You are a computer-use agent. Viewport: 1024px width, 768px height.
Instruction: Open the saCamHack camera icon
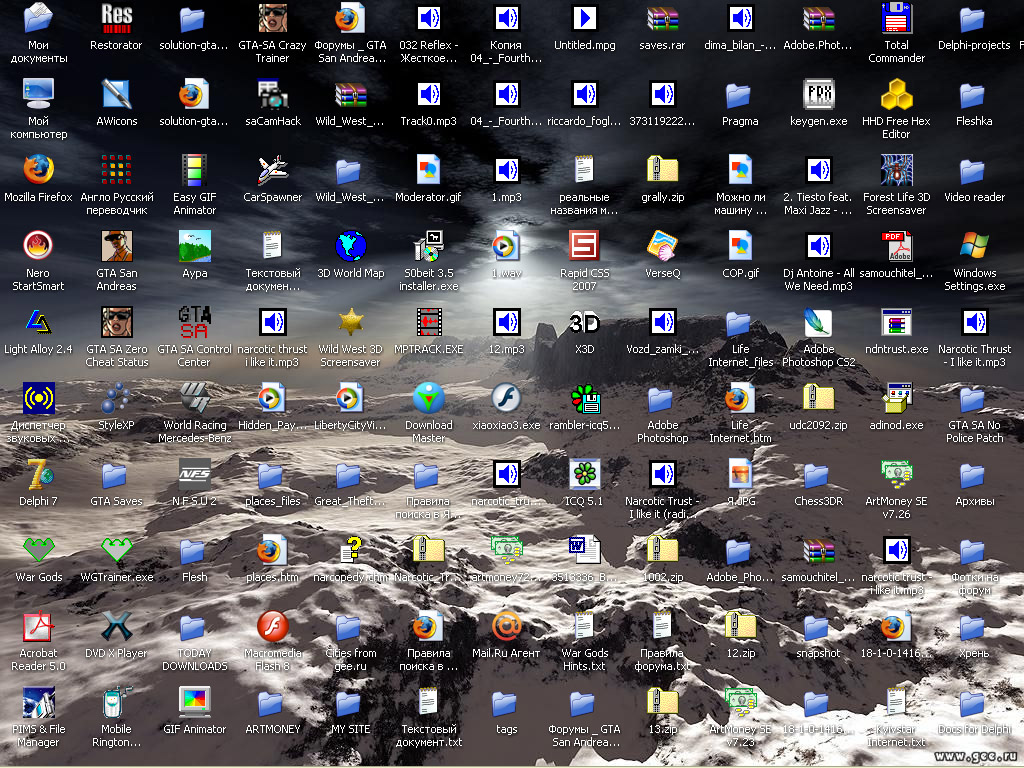click(272, 94)
